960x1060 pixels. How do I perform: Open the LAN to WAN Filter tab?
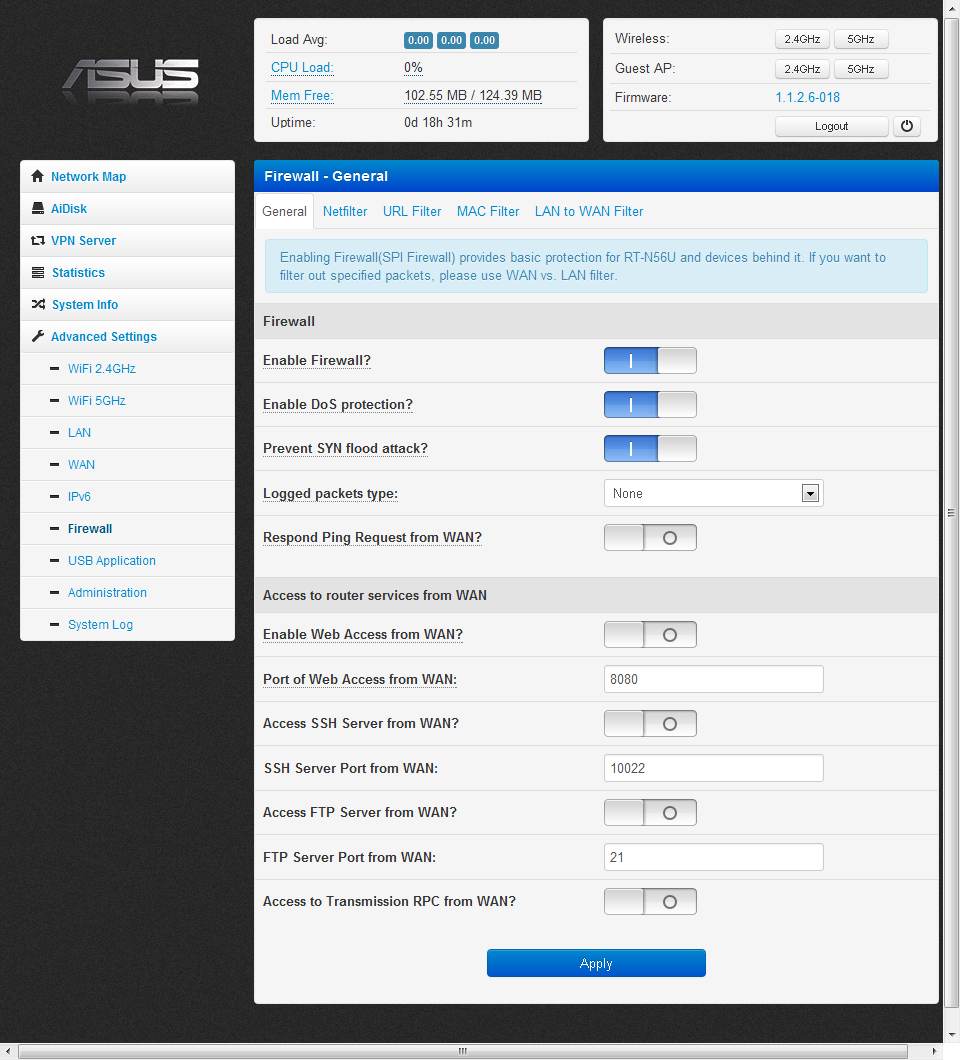589,212
